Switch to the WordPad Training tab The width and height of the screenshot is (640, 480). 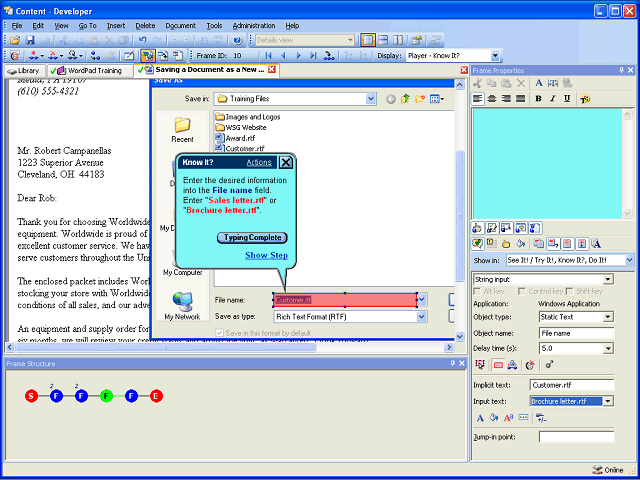pyautogui.click(x=90, y=71)
